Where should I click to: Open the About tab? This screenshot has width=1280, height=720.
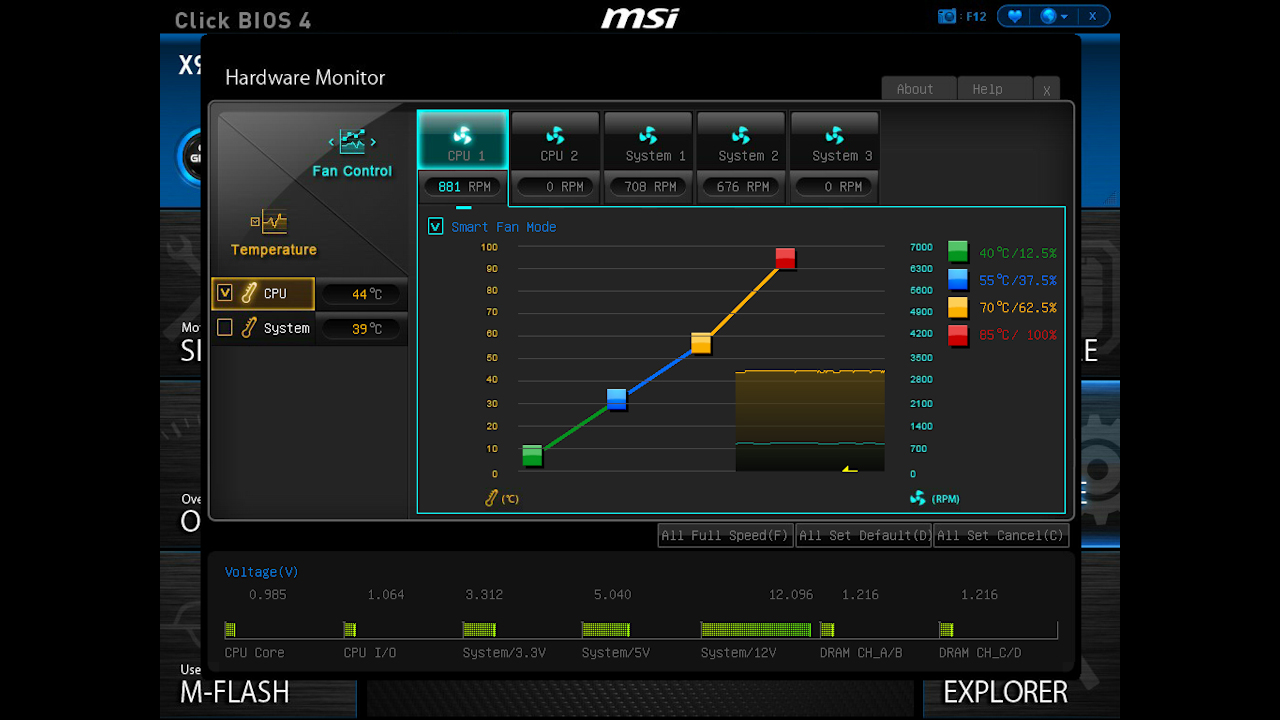click(919, 89)
